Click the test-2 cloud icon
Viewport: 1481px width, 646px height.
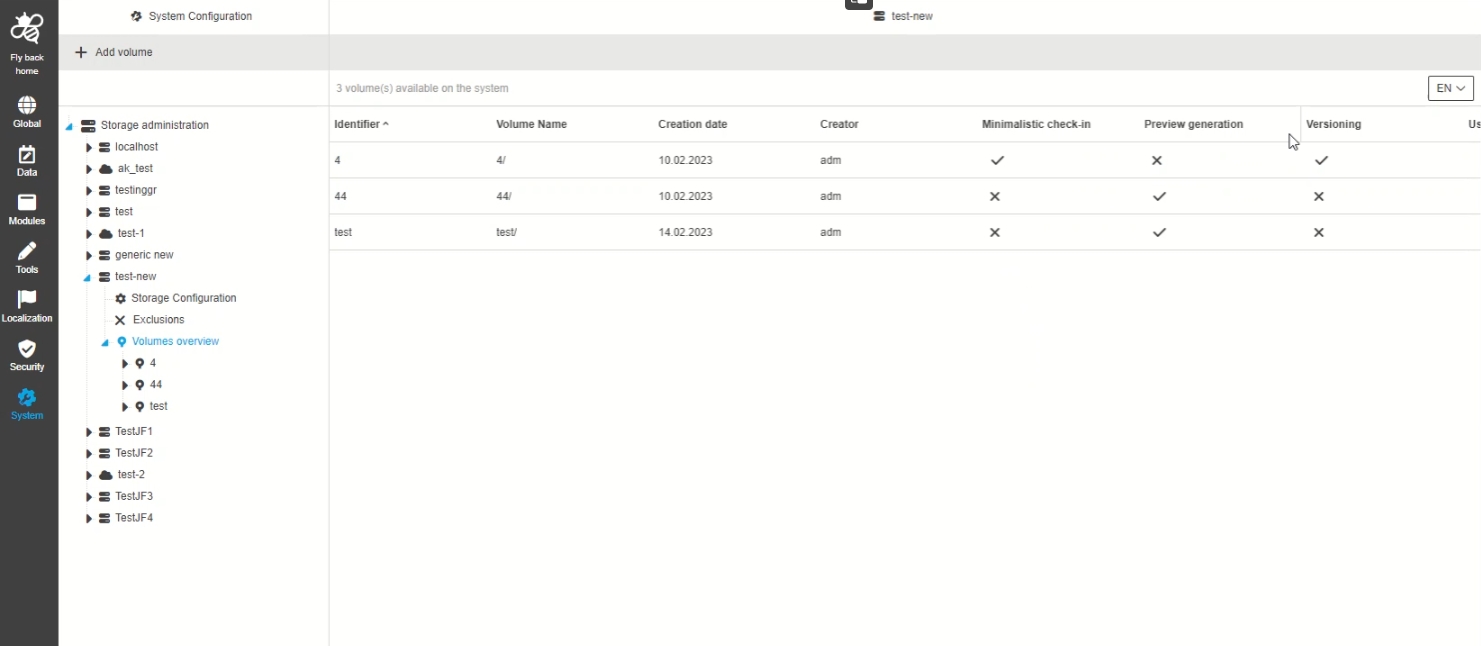click(x=106, y=475)
